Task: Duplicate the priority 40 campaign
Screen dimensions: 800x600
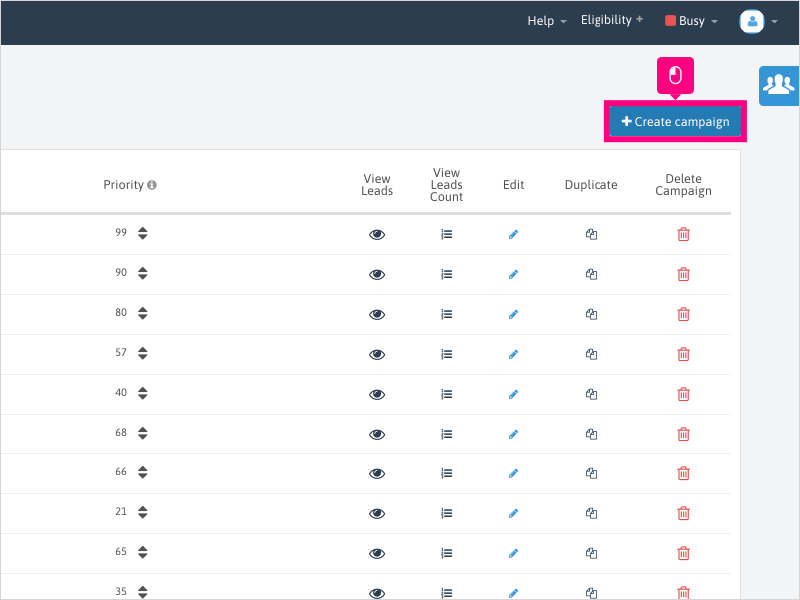Action: point(591,394)
